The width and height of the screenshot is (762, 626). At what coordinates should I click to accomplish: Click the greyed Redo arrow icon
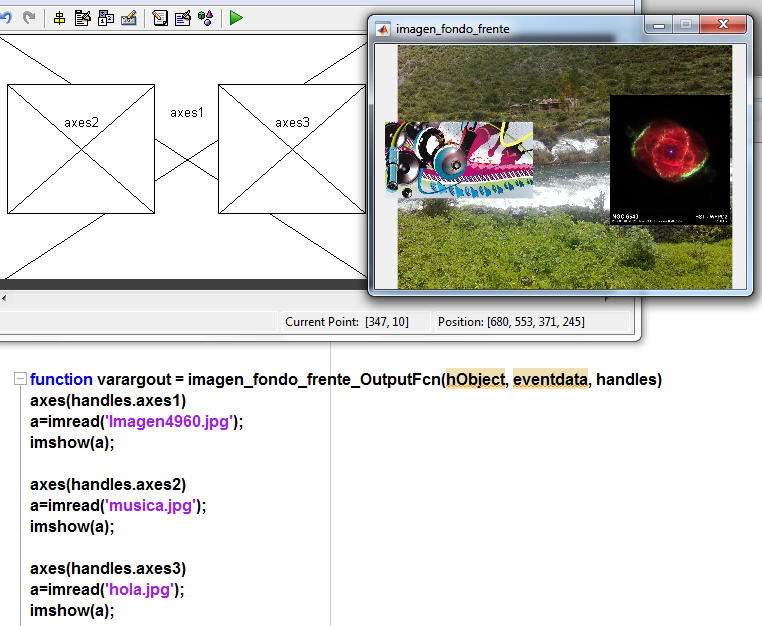click(29, 18)
